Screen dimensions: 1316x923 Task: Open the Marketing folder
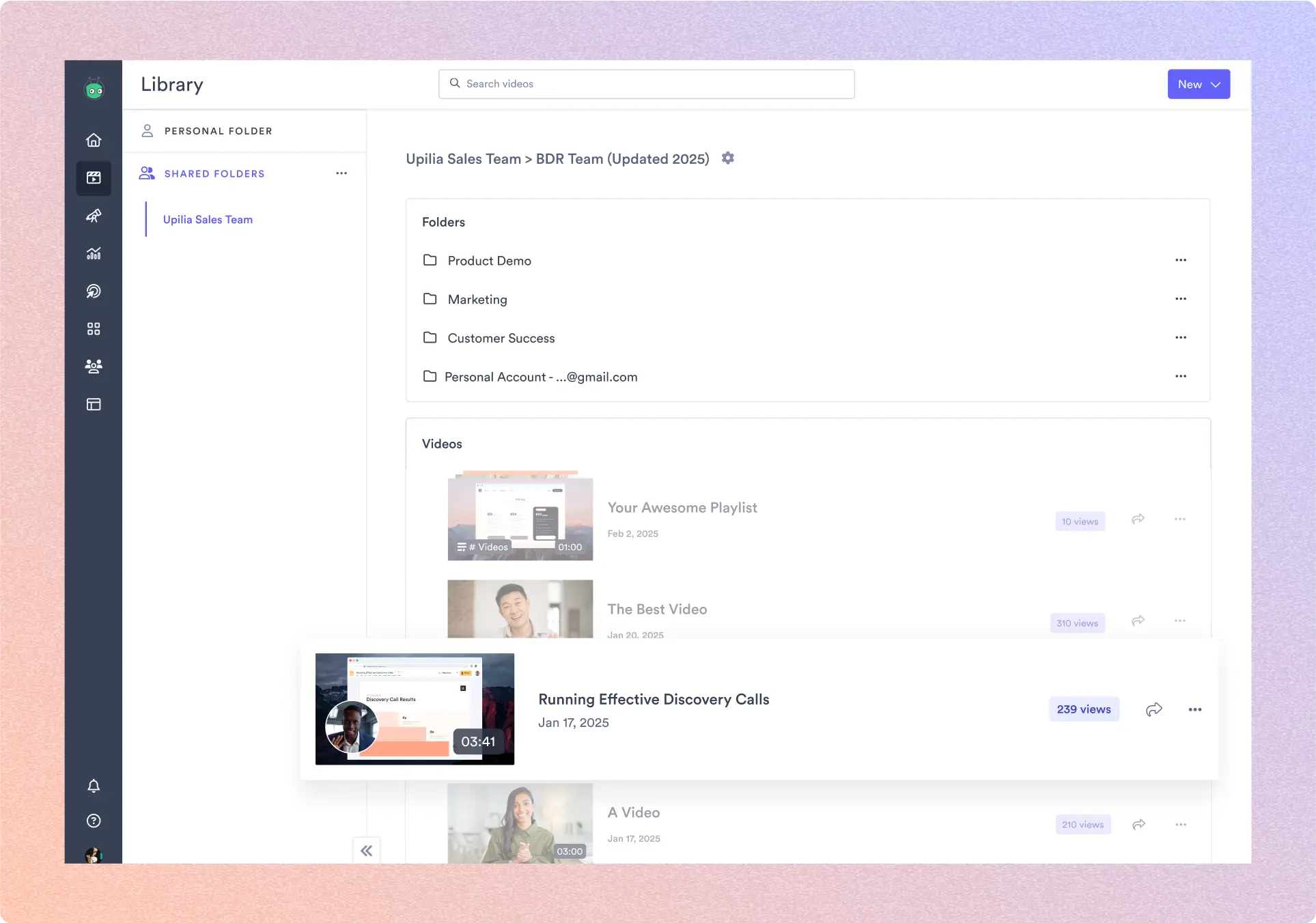click(x=477, y=300)
